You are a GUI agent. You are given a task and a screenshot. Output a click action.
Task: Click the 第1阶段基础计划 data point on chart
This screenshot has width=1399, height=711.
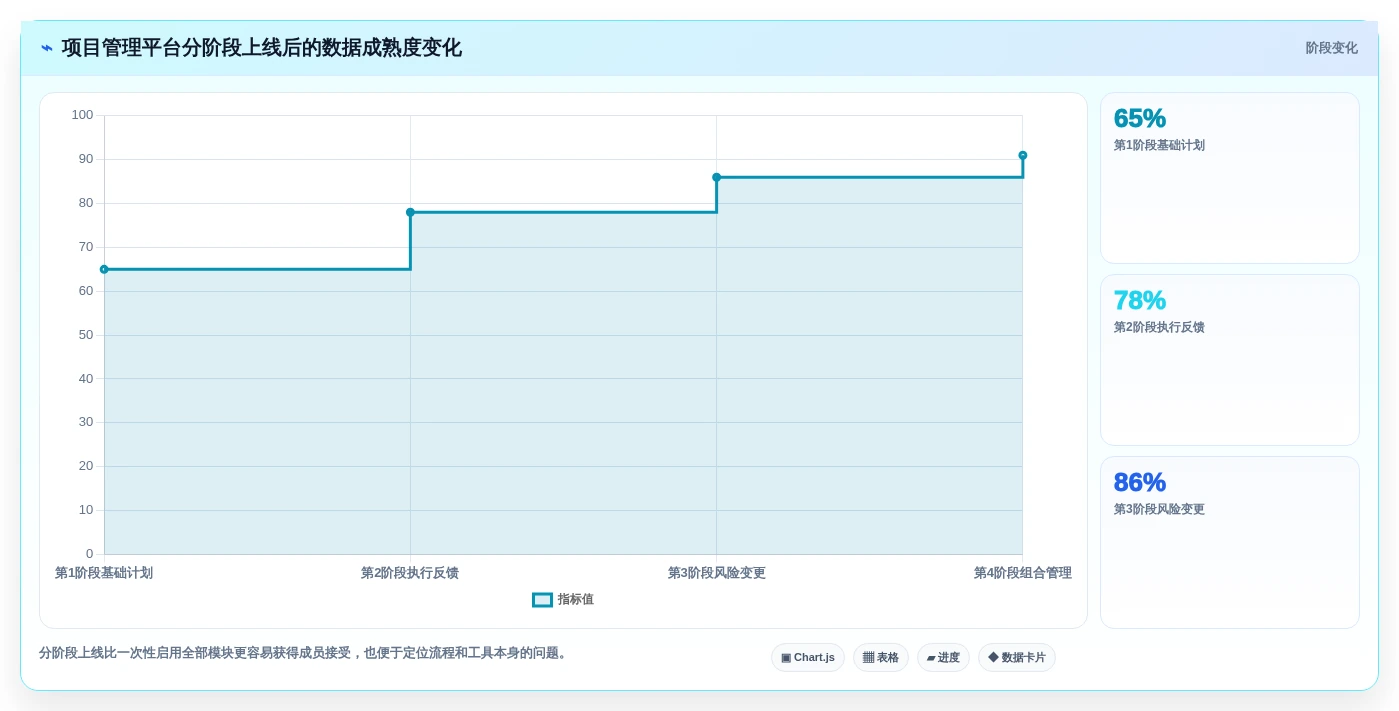104,269
